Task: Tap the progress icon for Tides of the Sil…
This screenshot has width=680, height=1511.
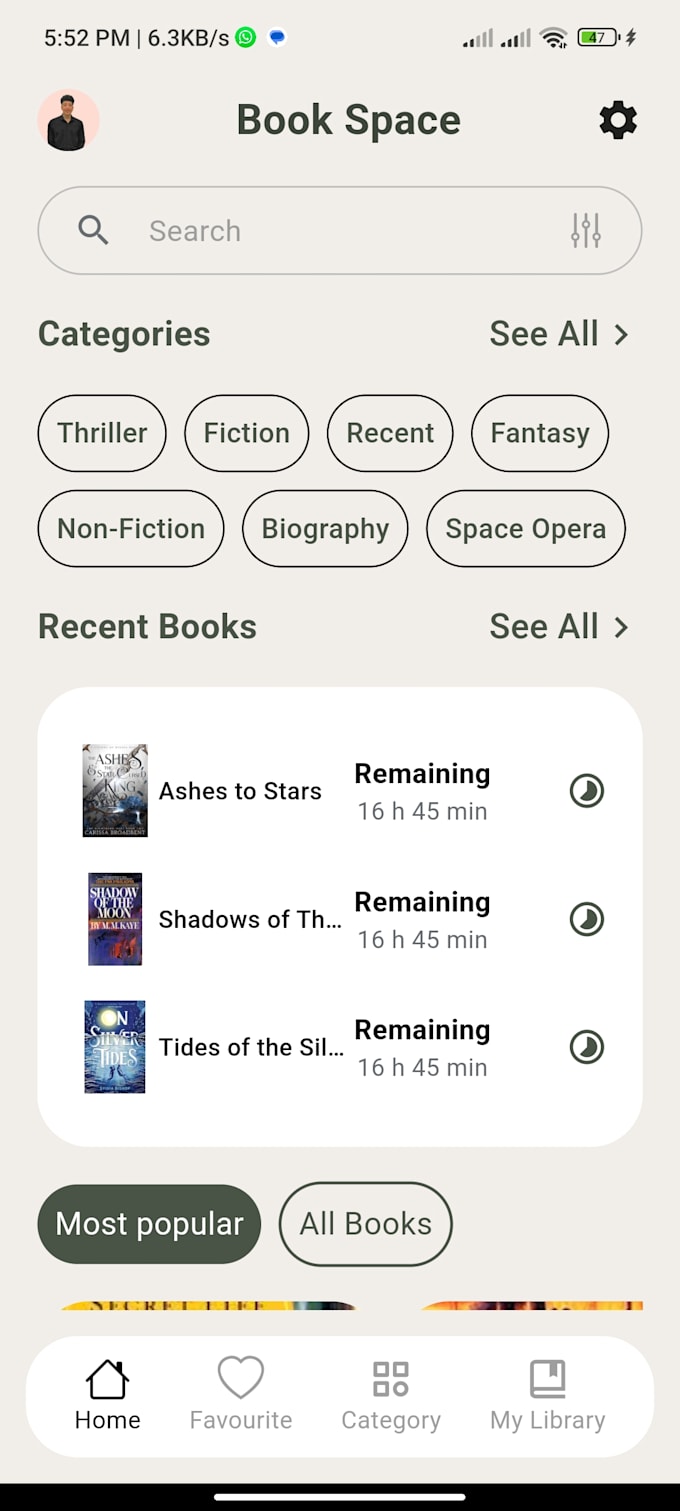Action: point(587,1047)
